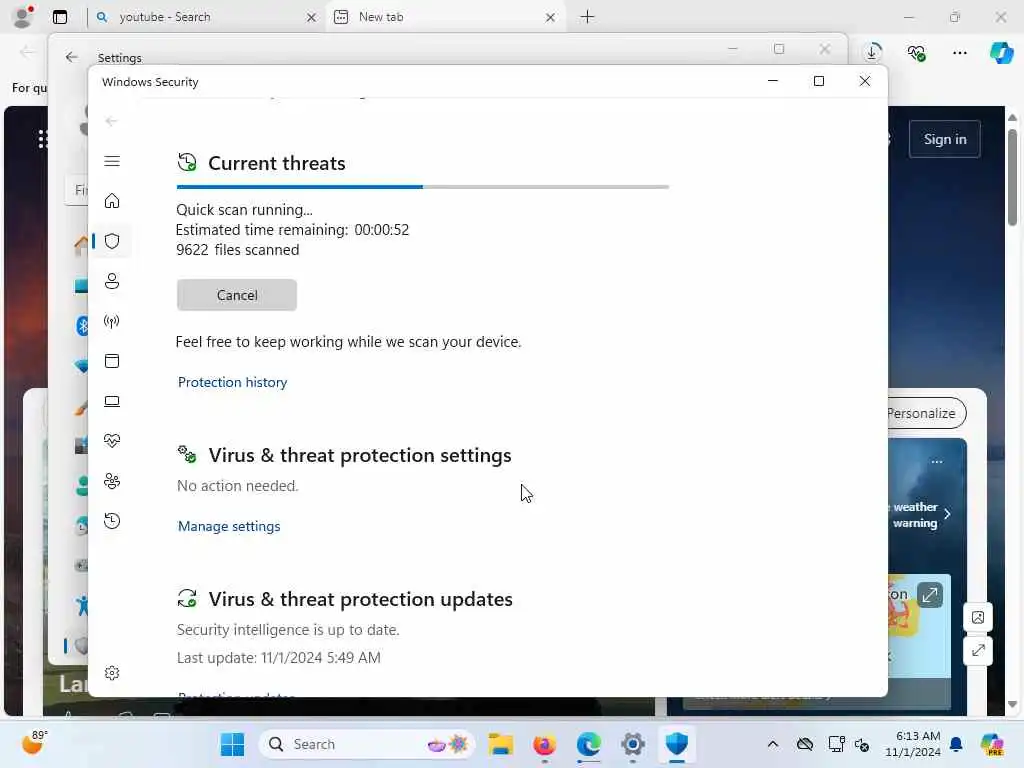Open Edge profile avatar icon
Screen dimensions: 1024x768
pos(23,17)
